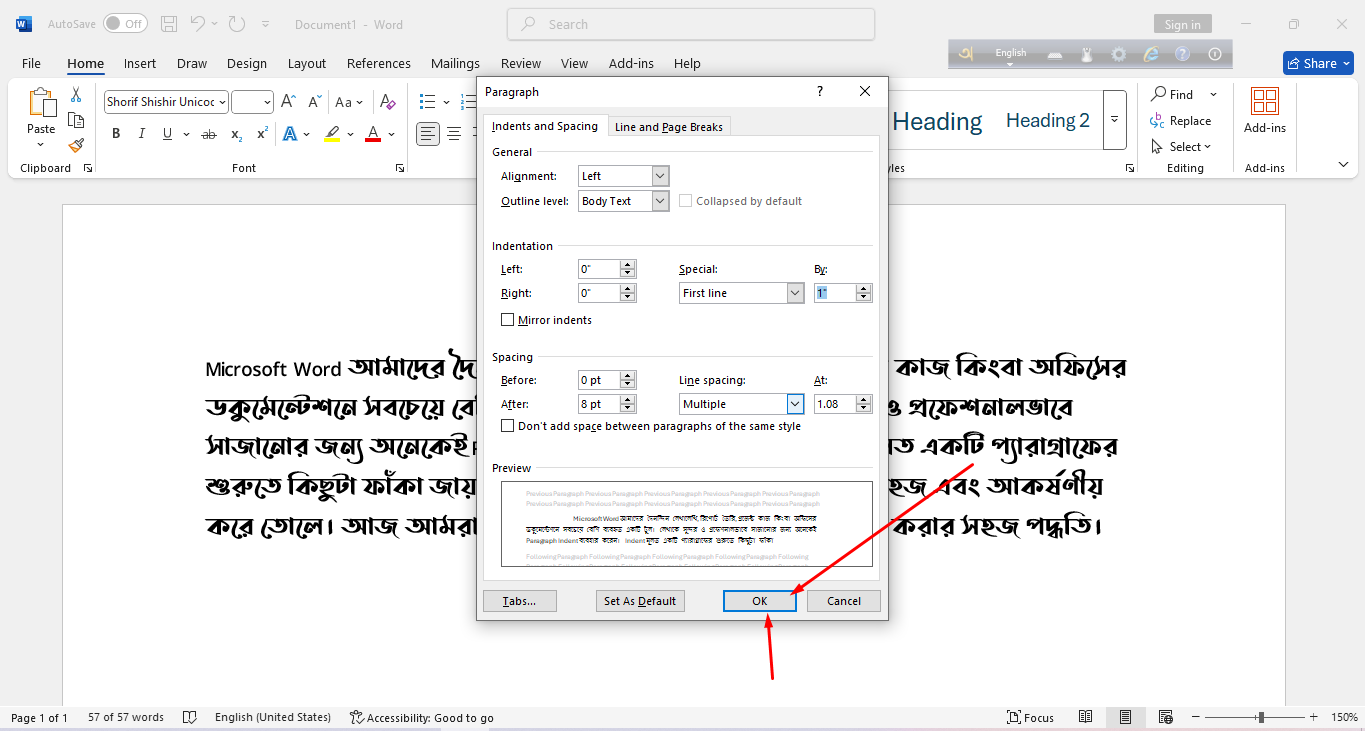Click the Bullets list icon
This screenshot has width=1365, height=731.
click(428, 102)
